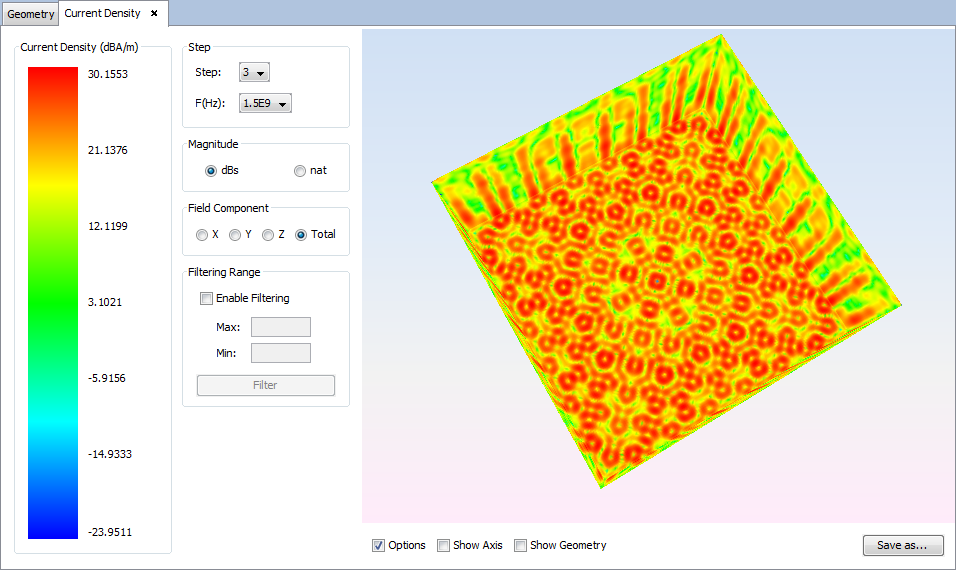
Task: Uncheck the Options checkbox
Action: [x=378, y=546]
